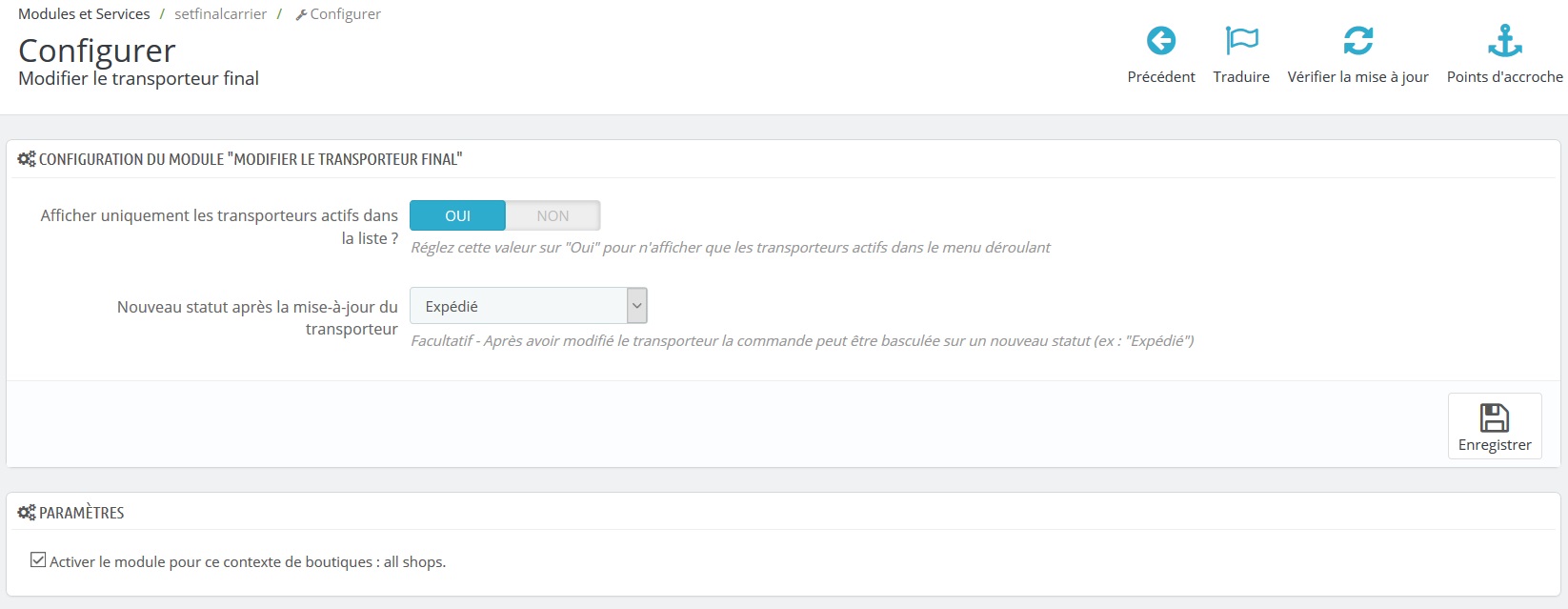The width and height of the screenshot is (1568, 609).
Task: Click the Traduire link text
Action: coord(1240,76)
